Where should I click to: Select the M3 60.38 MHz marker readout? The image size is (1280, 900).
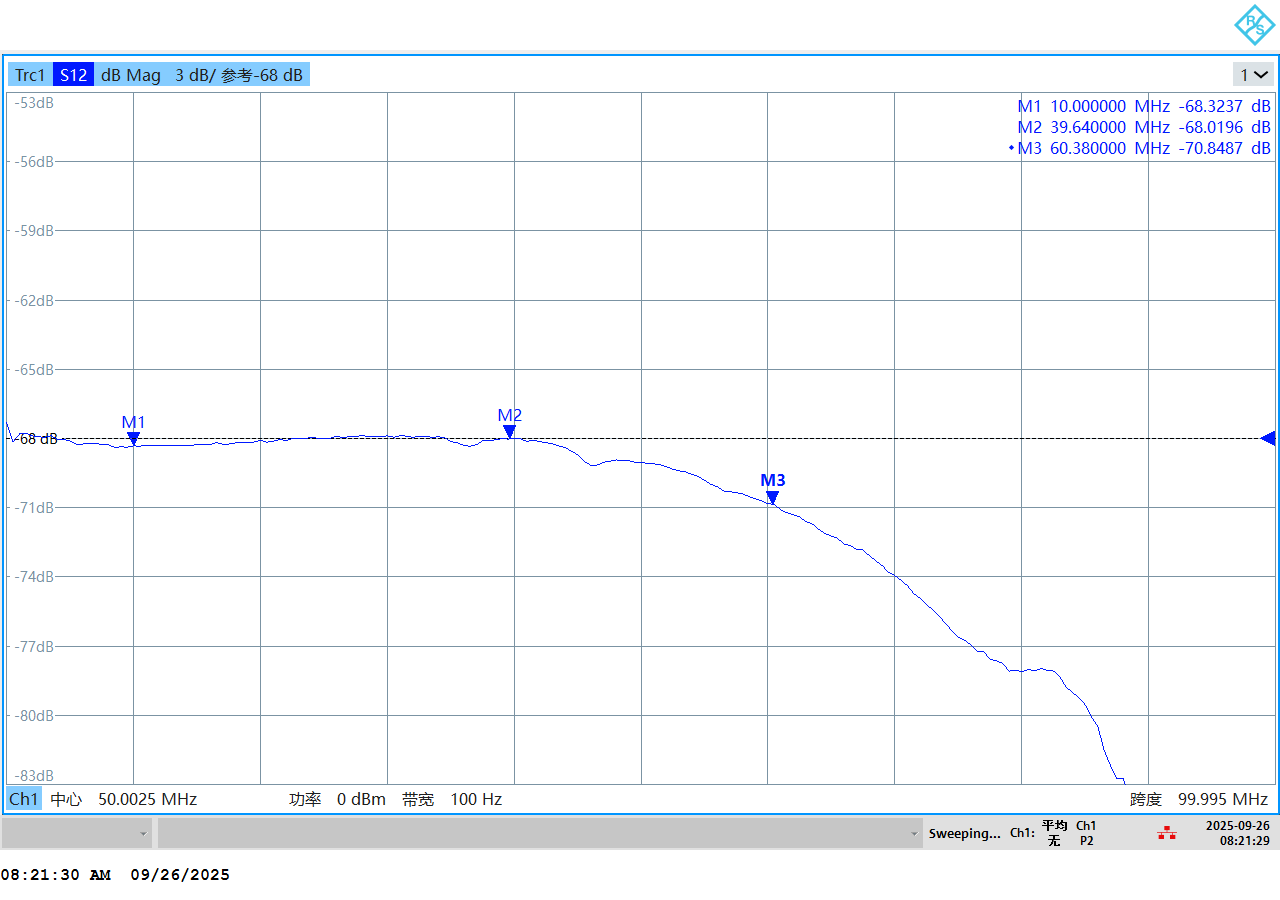(x=1144, y=148)
